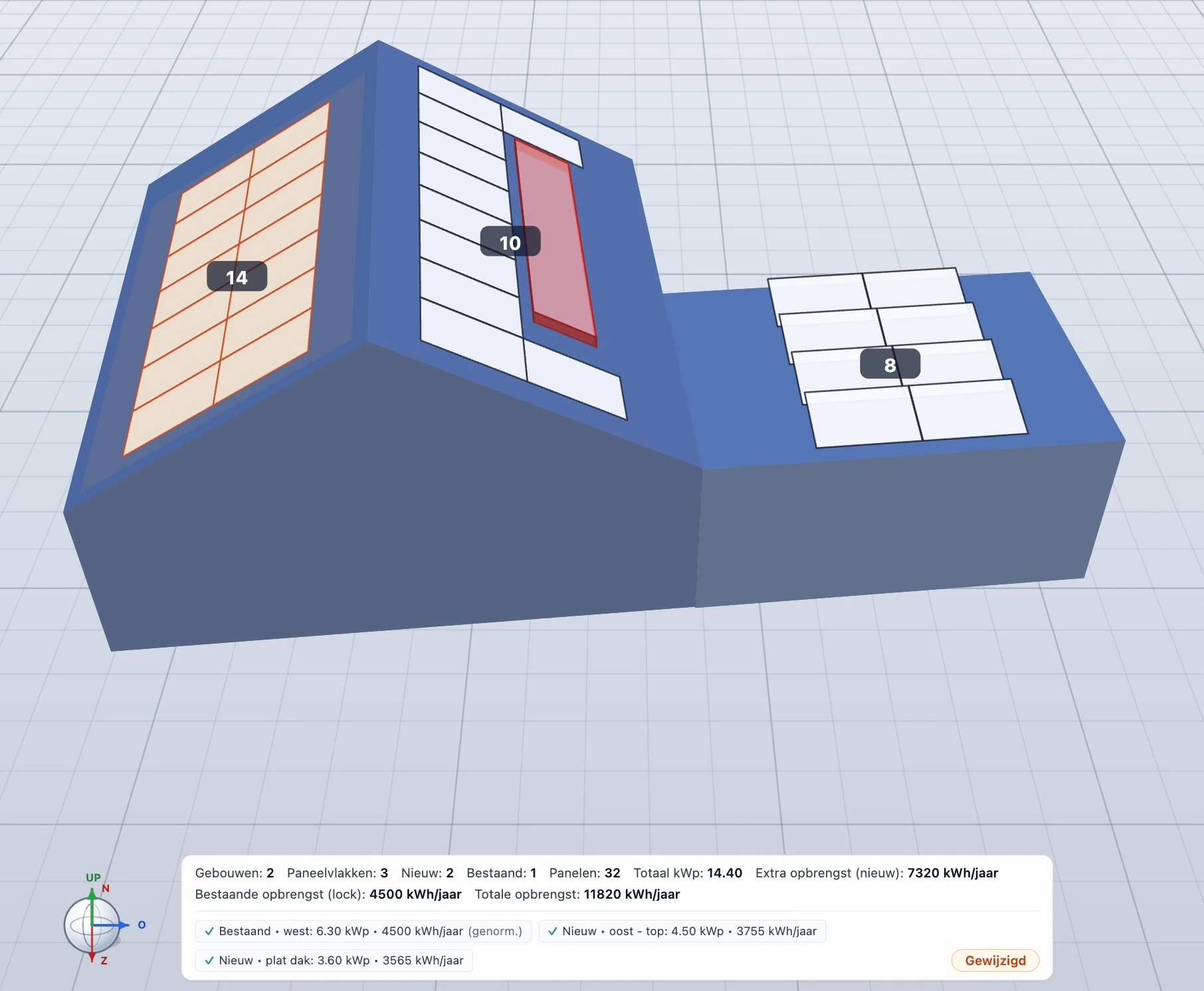Click the UP axis label on orientation gizmo
Viewport: 1204px width, 991px height.
93,877
